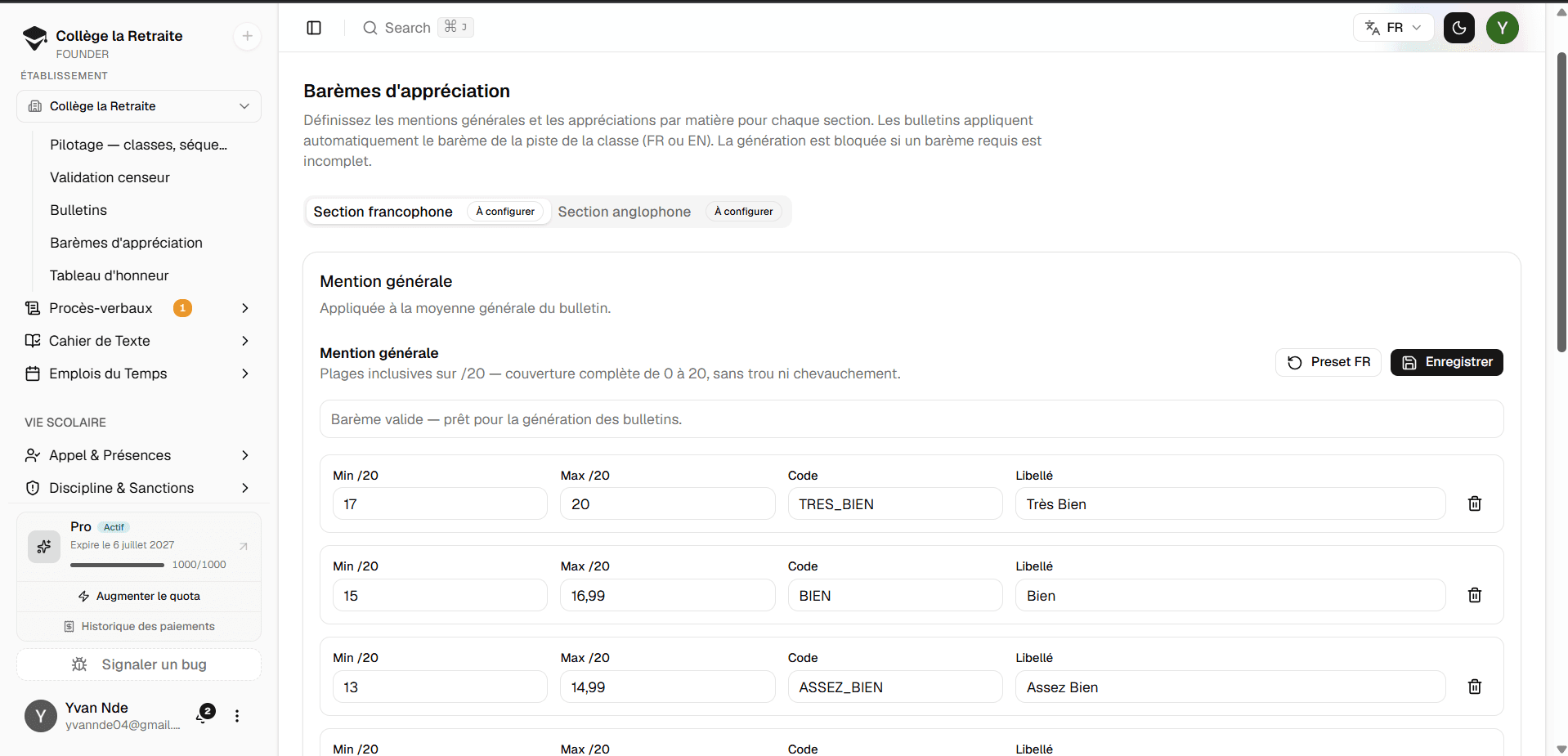Open the three-dot menu near Yvan Nde

coord(237,716)
